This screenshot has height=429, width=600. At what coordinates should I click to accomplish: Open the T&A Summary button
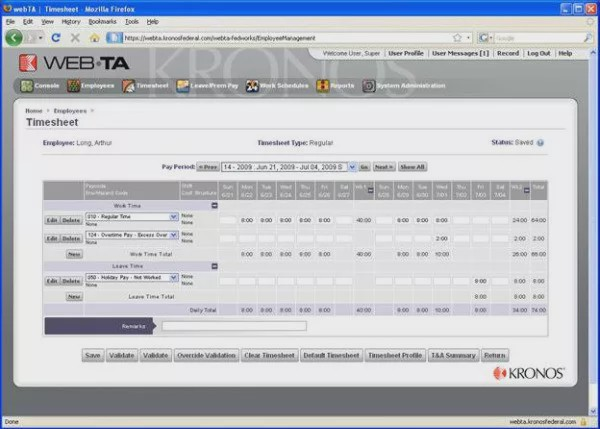click(x=453, y=356)
